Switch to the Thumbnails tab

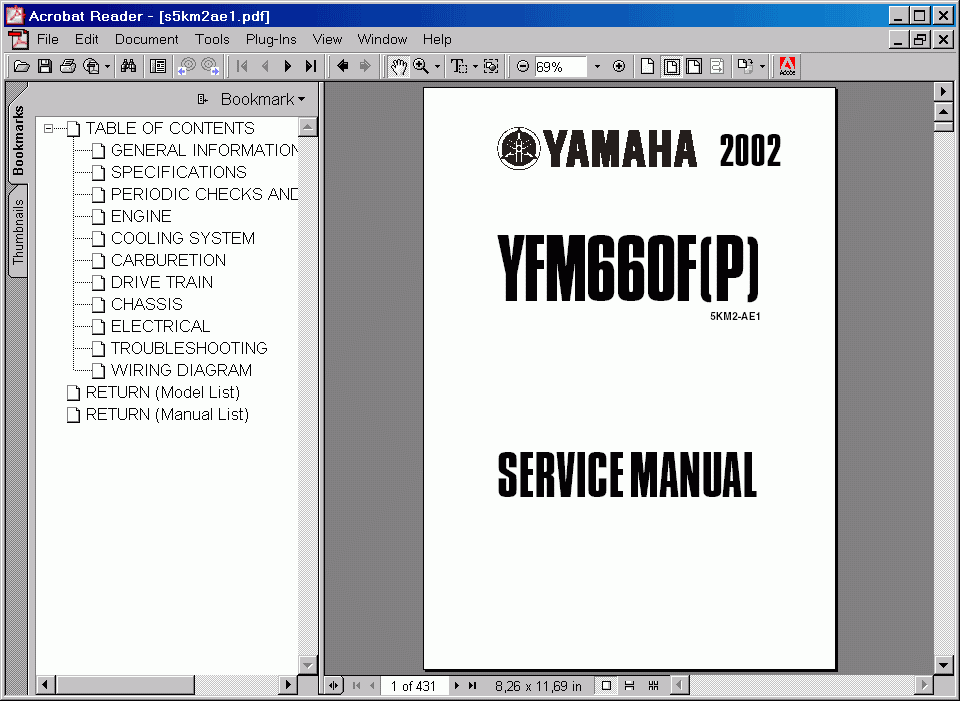(x=18, y=231)
